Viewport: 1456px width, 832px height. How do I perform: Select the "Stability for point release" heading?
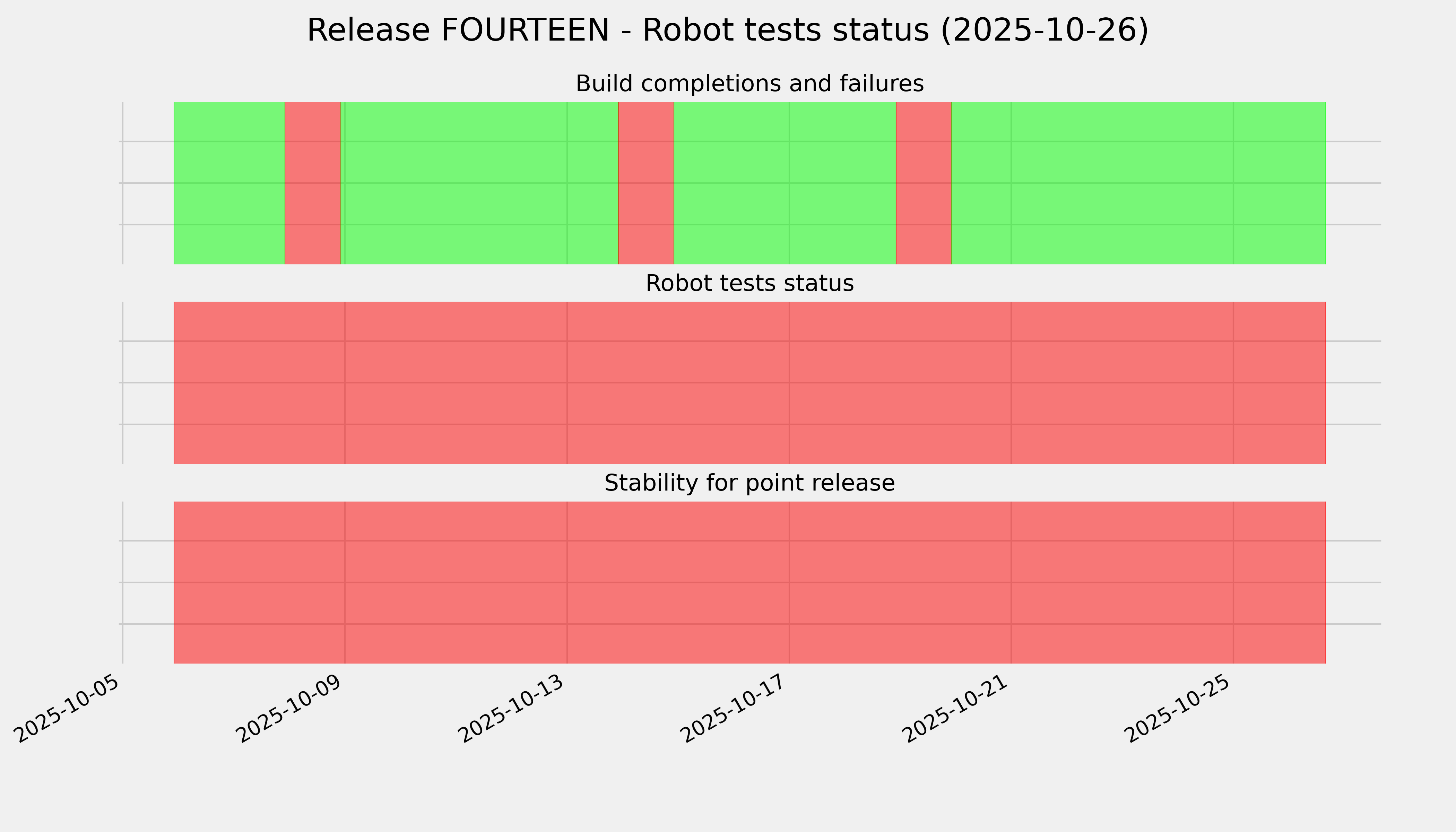[x=749, y=484]
